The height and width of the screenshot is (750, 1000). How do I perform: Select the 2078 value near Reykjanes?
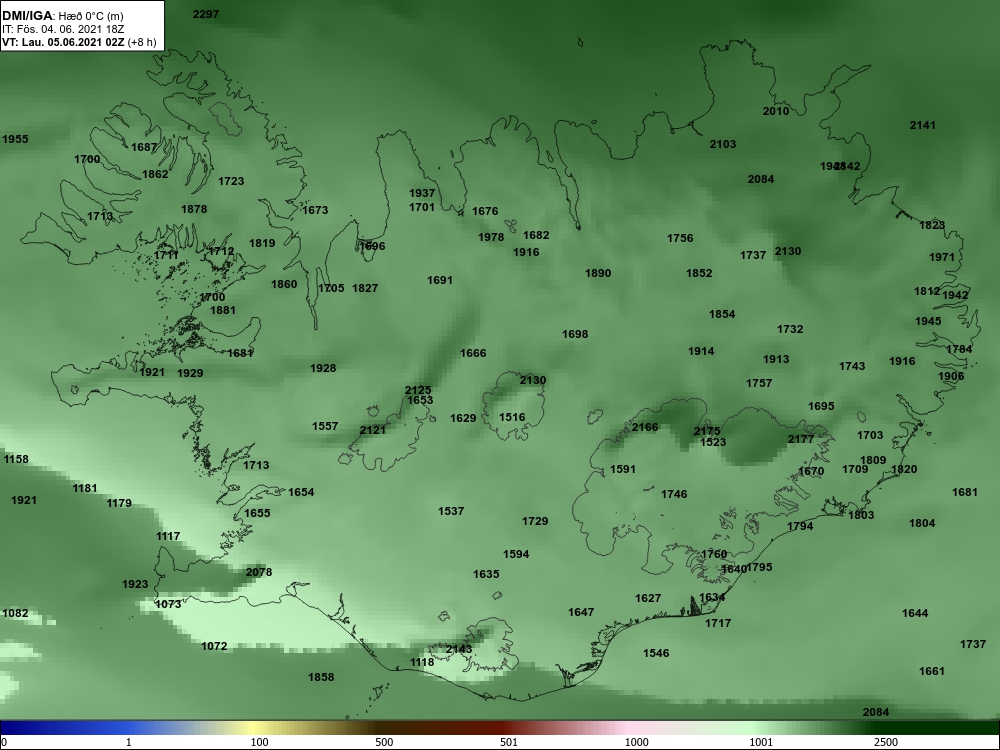[259, 572]
